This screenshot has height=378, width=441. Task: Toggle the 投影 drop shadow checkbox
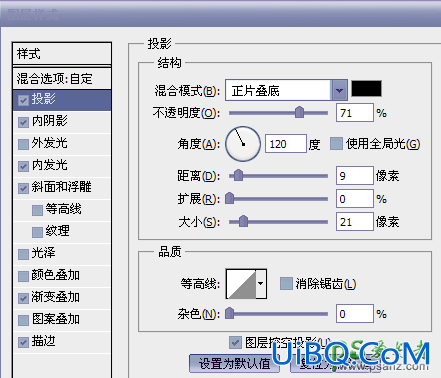[x=23, y=100]
